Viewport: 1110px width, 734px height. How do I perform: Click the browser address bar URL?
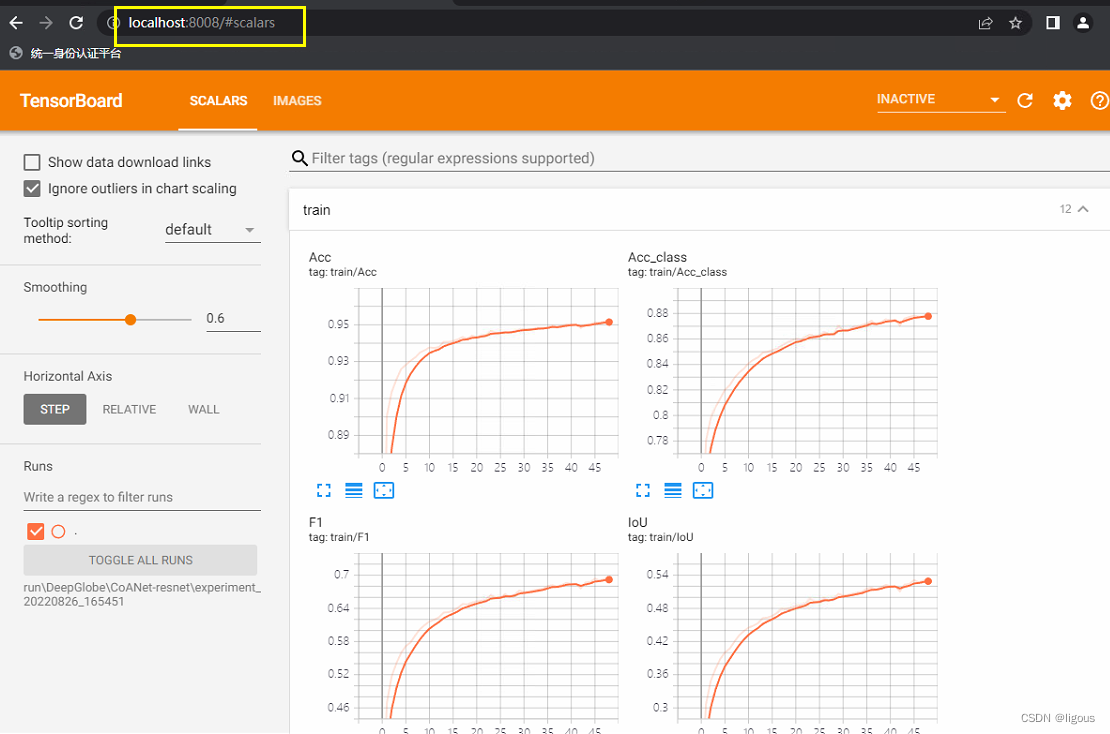pyautogui.click(x=202, y=23)
